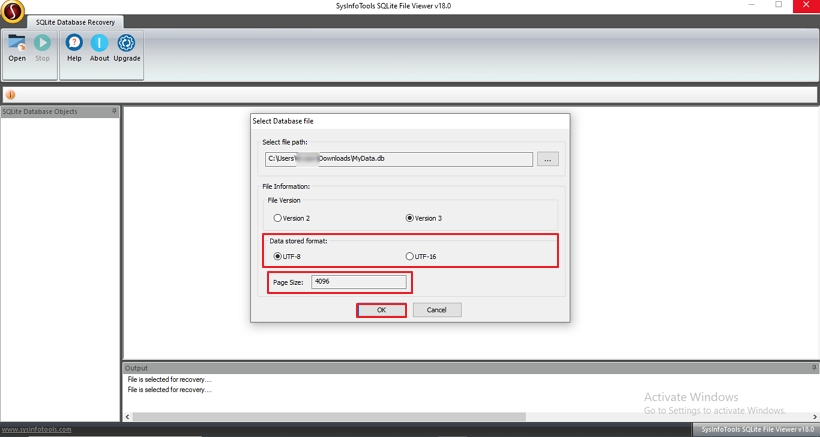The image size is (820, 437).
Task: Pin the SQLite Database Objects panel
Action: (x=115, y=111)
